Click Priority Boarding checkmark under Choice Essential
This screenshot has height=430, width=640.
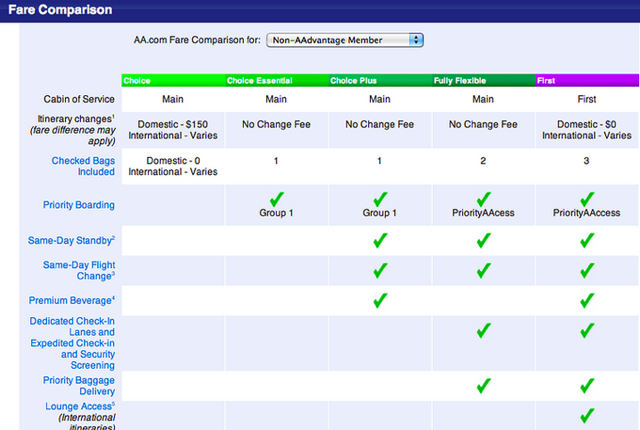click(x=276, y=199)
